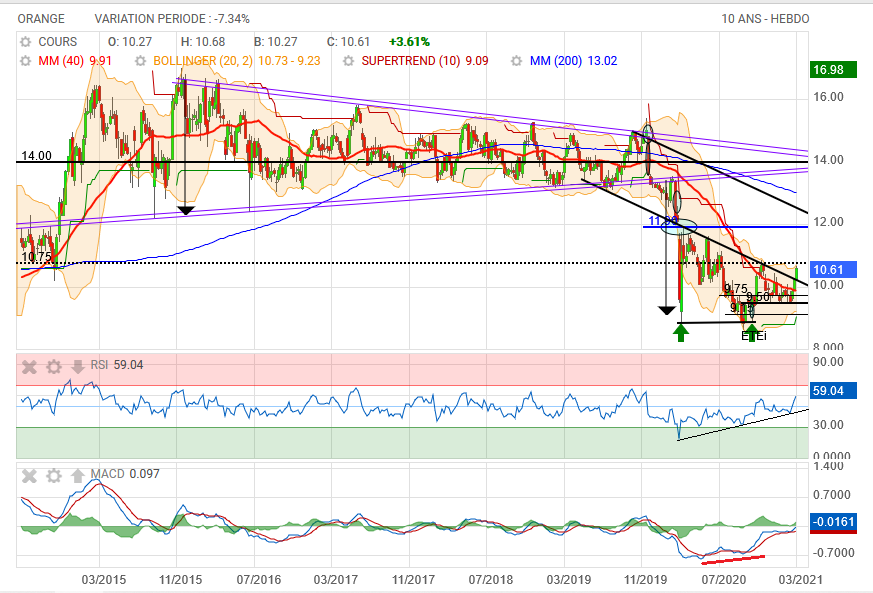This screenshot has width=873, height=593.
Task: Remove the RSI indicator panel
Action: click(x=29, y=366)
